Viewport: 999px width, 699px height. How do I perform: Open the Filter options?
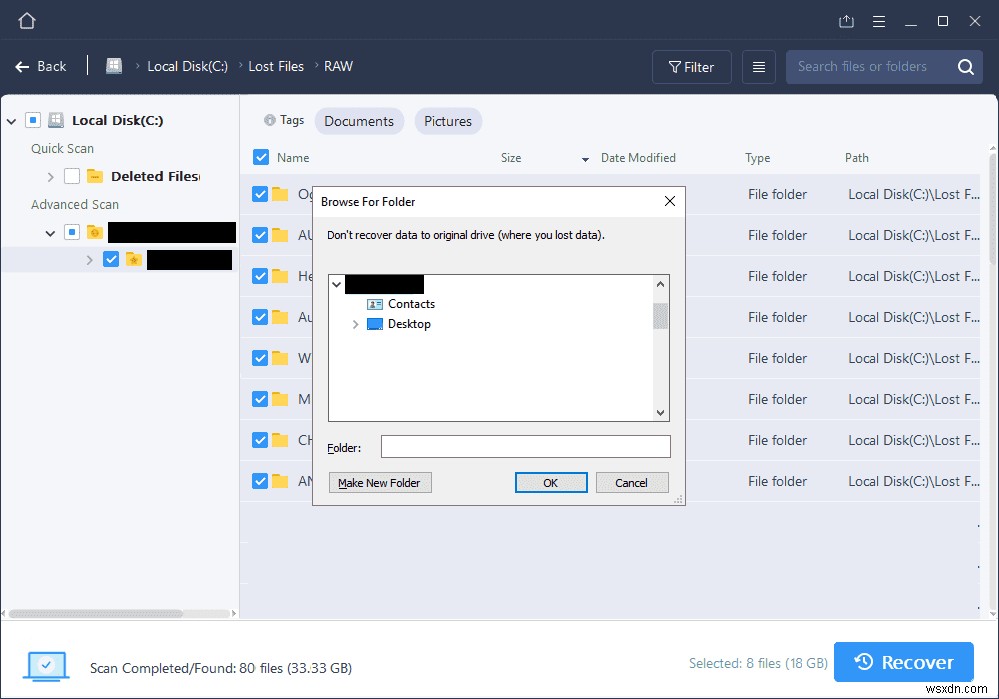[691, 67]
